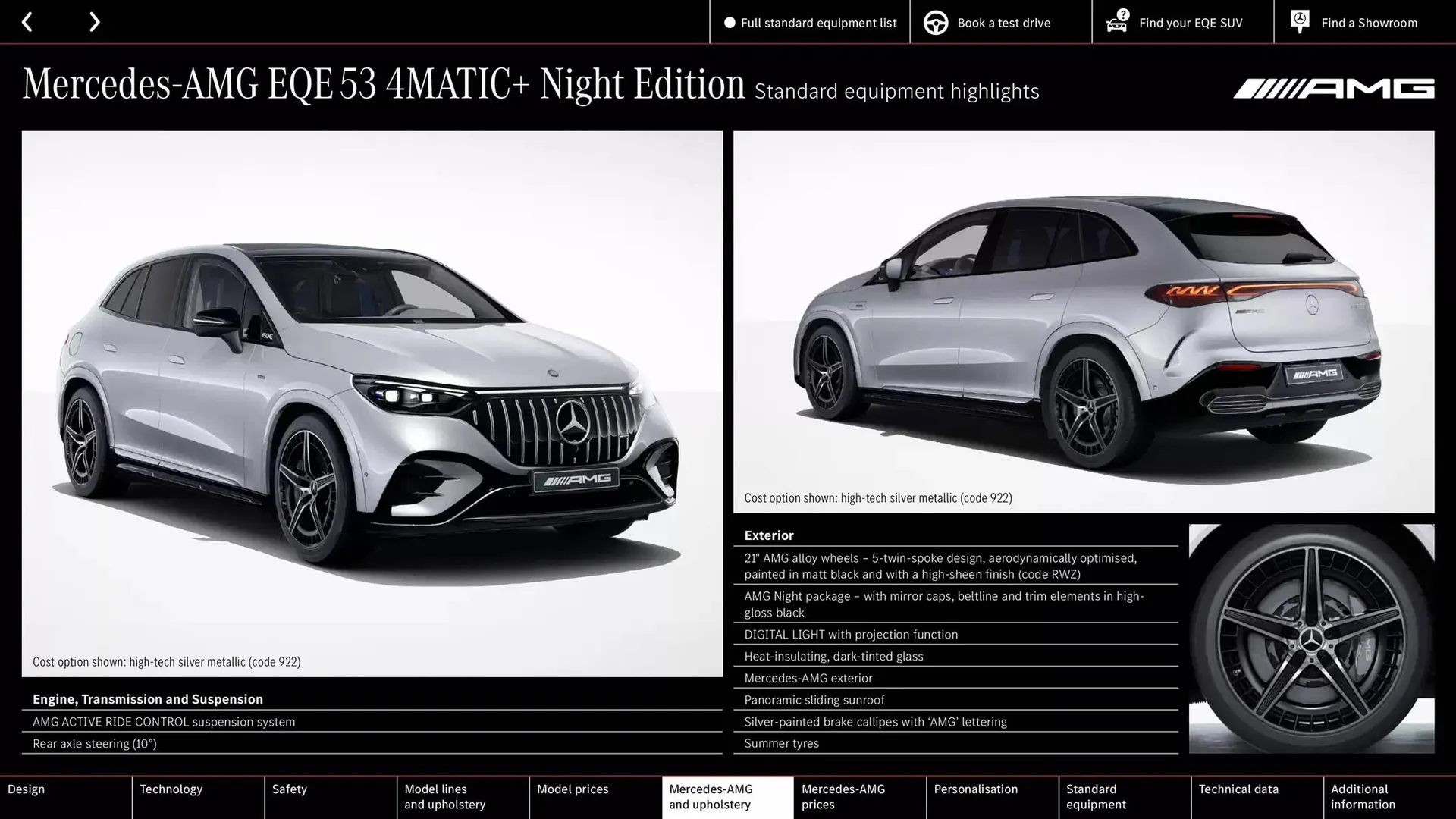
Task: Open Additional information tab
Action: click(1390, 797)
